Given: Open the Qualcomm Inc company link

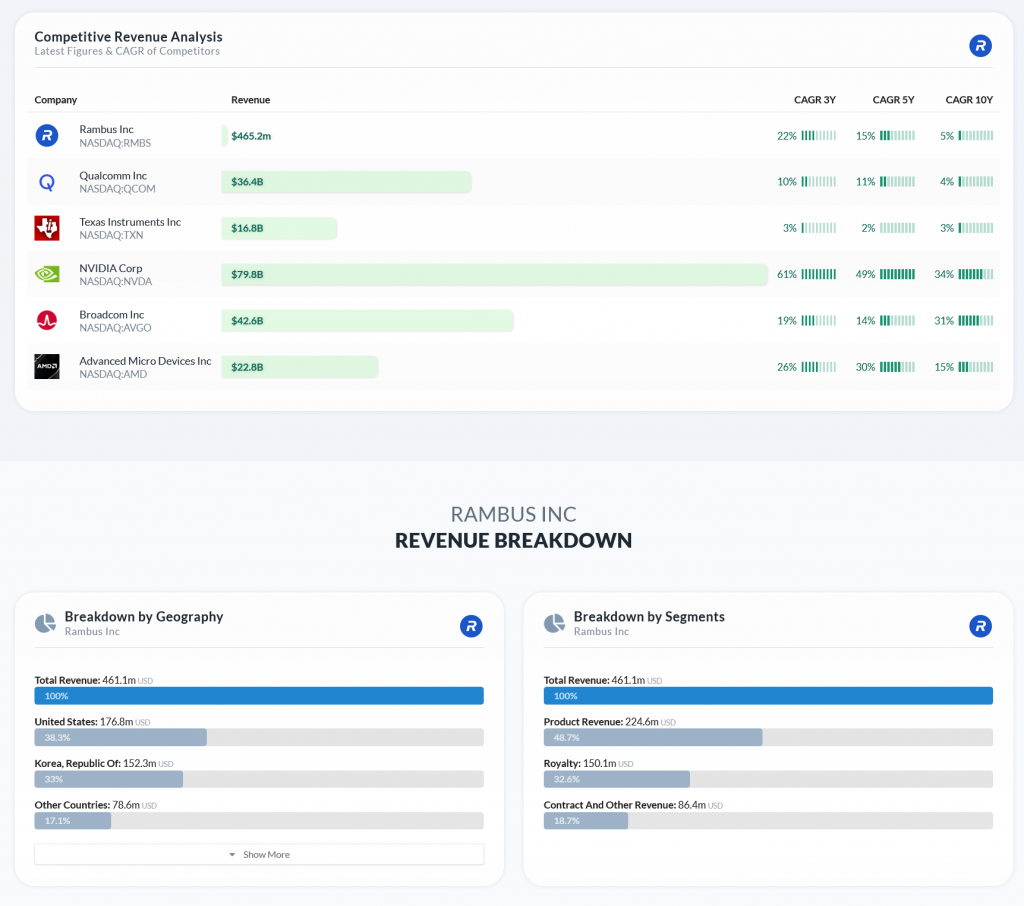Looking at the screenshot, I should (113, 176).
